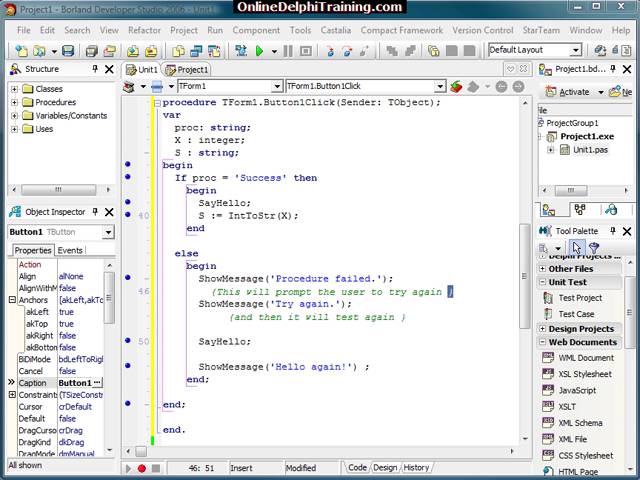
Task: Click the Tool Palette filter icon
Action: 593,248
